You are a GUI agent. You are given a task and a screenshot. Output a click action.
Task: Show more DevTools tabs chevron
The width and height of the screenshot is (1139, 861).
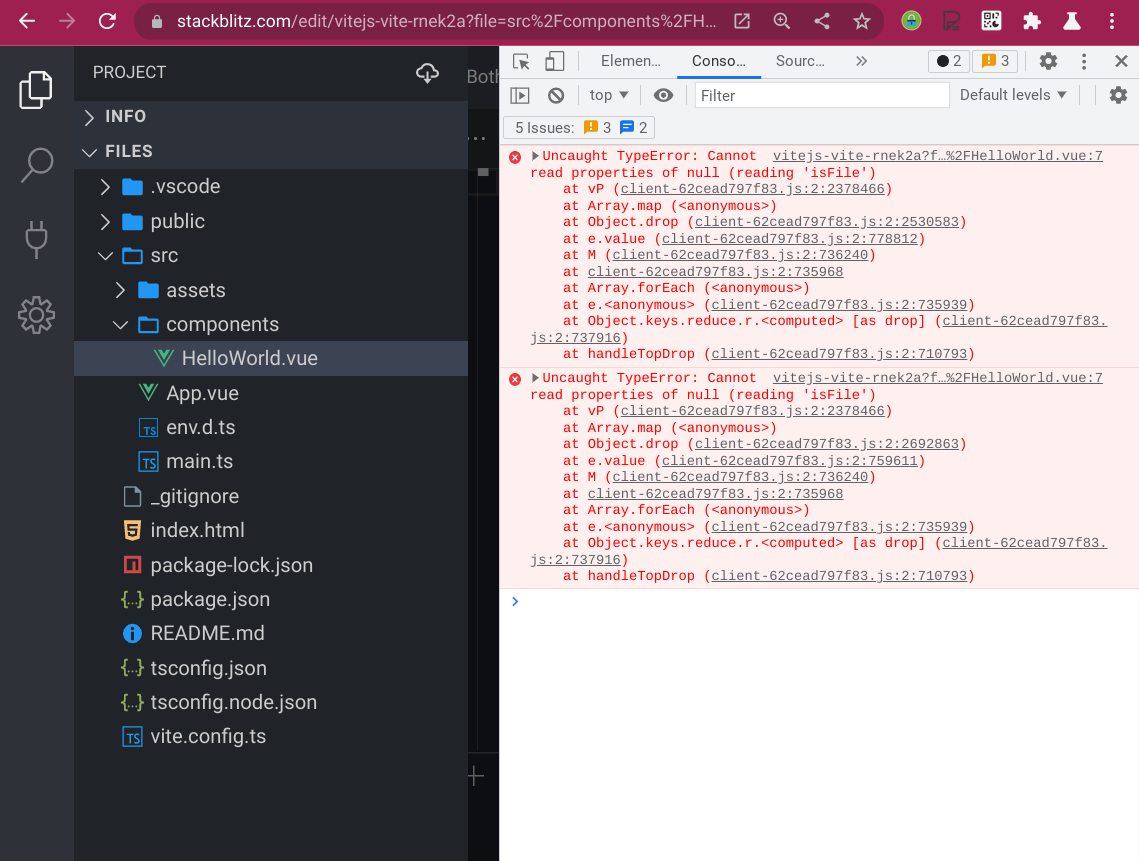coord(862,61)
